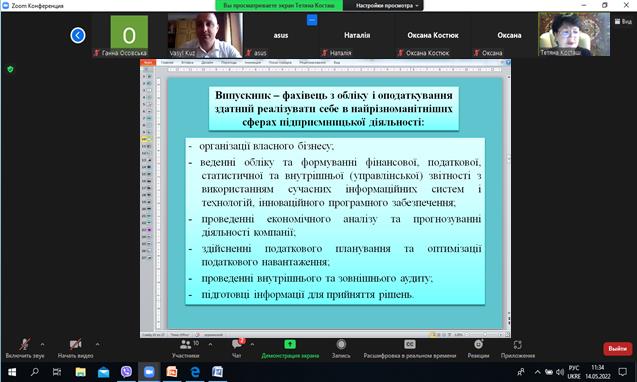Open the Участники participants panel
The height and width of the screenshot is (382, 637).
pos(186,348)
